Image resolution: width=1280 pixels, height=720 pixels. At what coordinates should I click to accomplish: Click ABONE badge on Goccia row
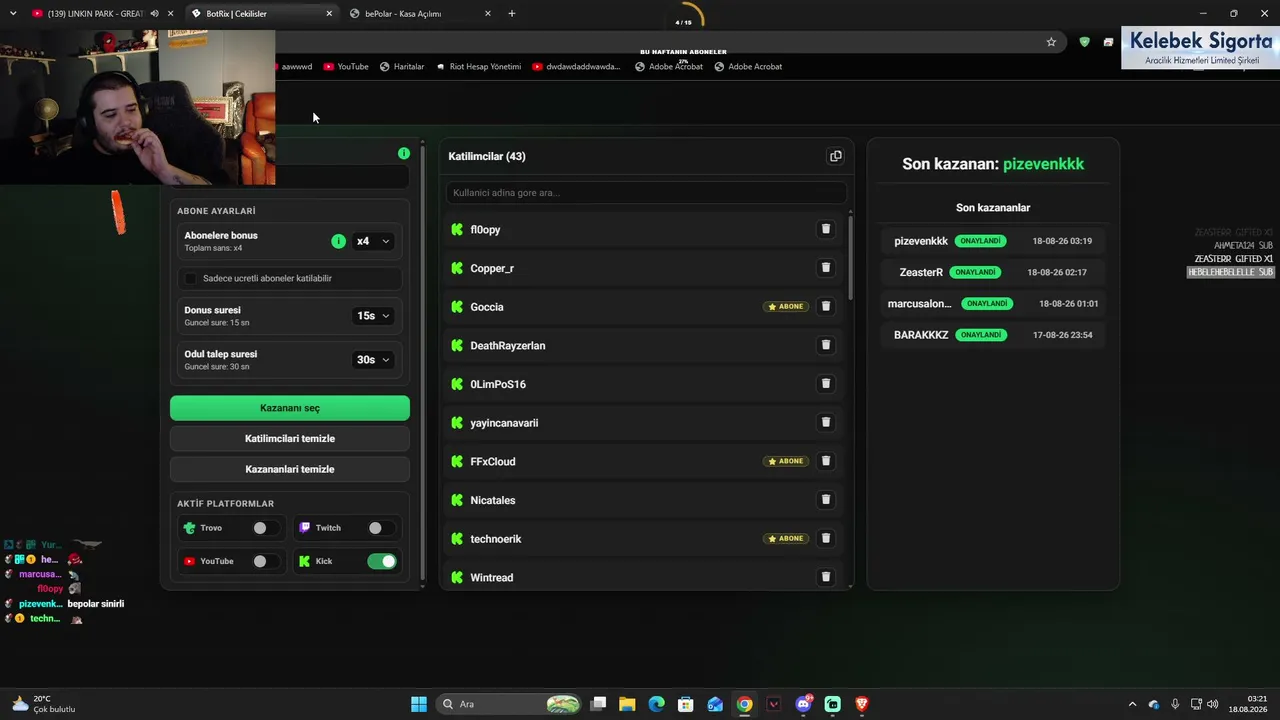click(786, 307)
